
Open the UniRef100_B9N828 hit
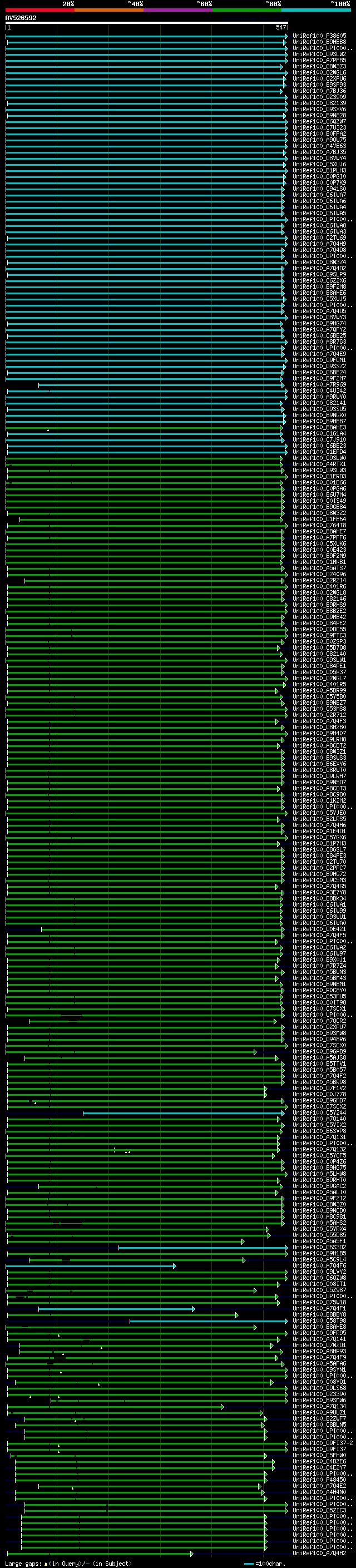tap(319, 115)
